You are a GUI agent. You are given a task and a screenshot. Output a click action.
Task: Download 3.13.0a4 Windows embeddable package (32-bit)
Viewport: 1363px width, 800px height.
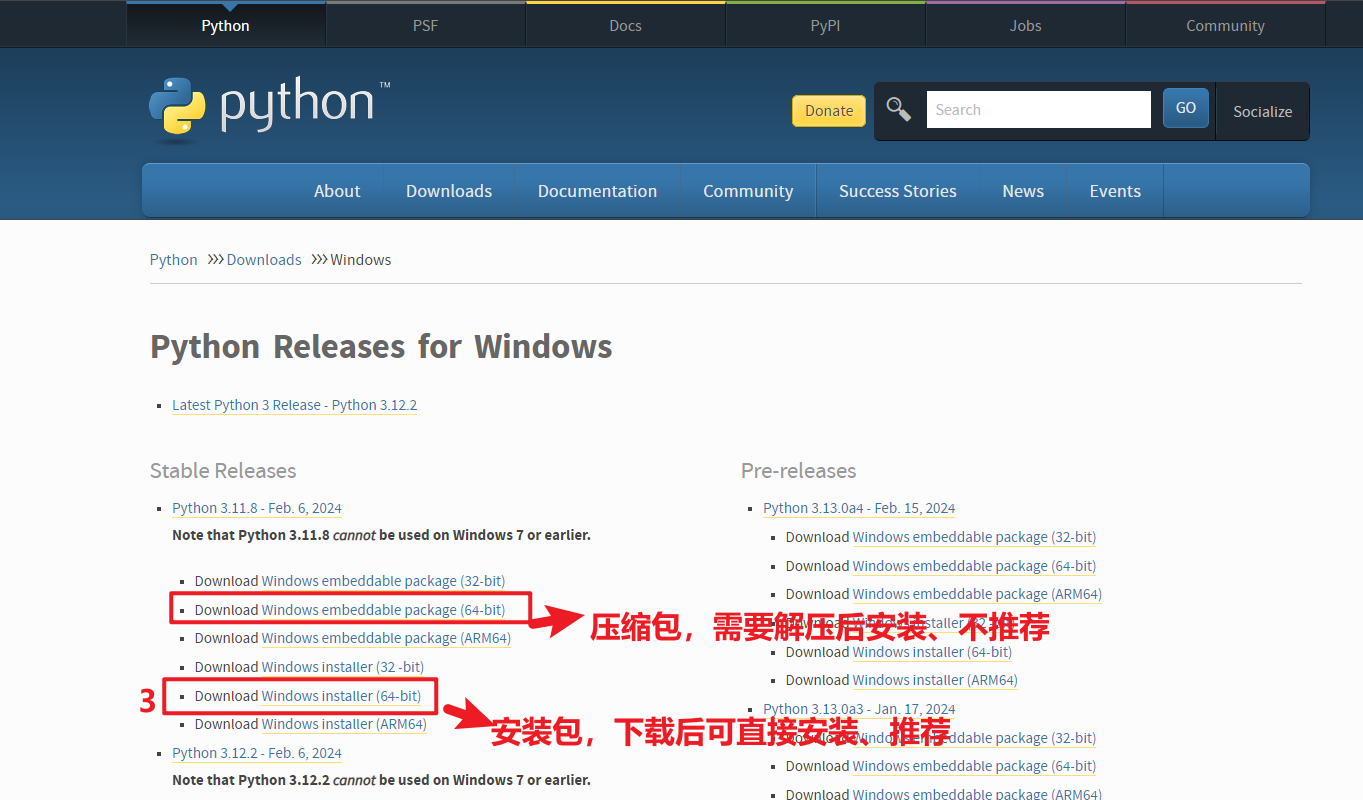[x=974, y=537]
